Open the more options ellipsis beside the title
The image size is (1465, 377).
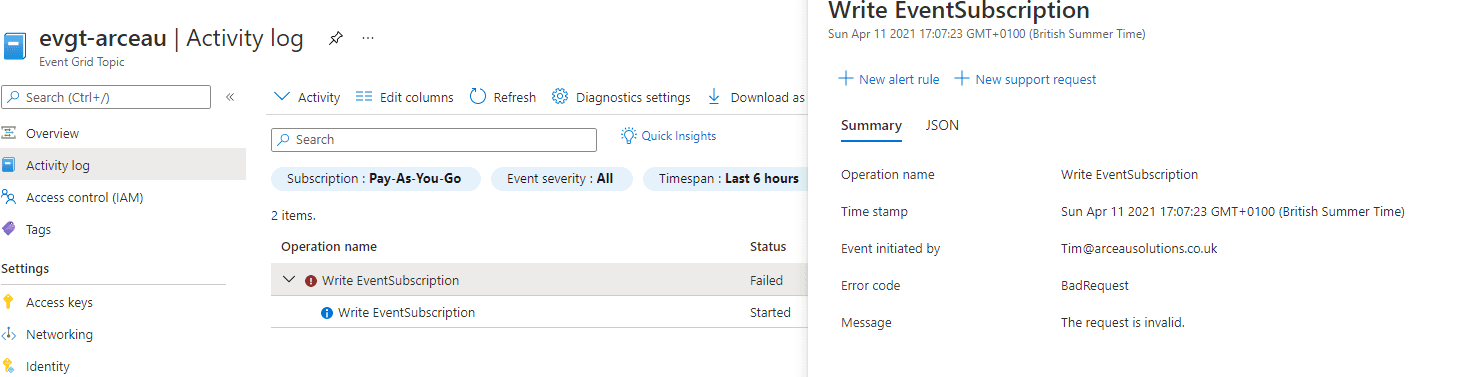coord(368,39)
